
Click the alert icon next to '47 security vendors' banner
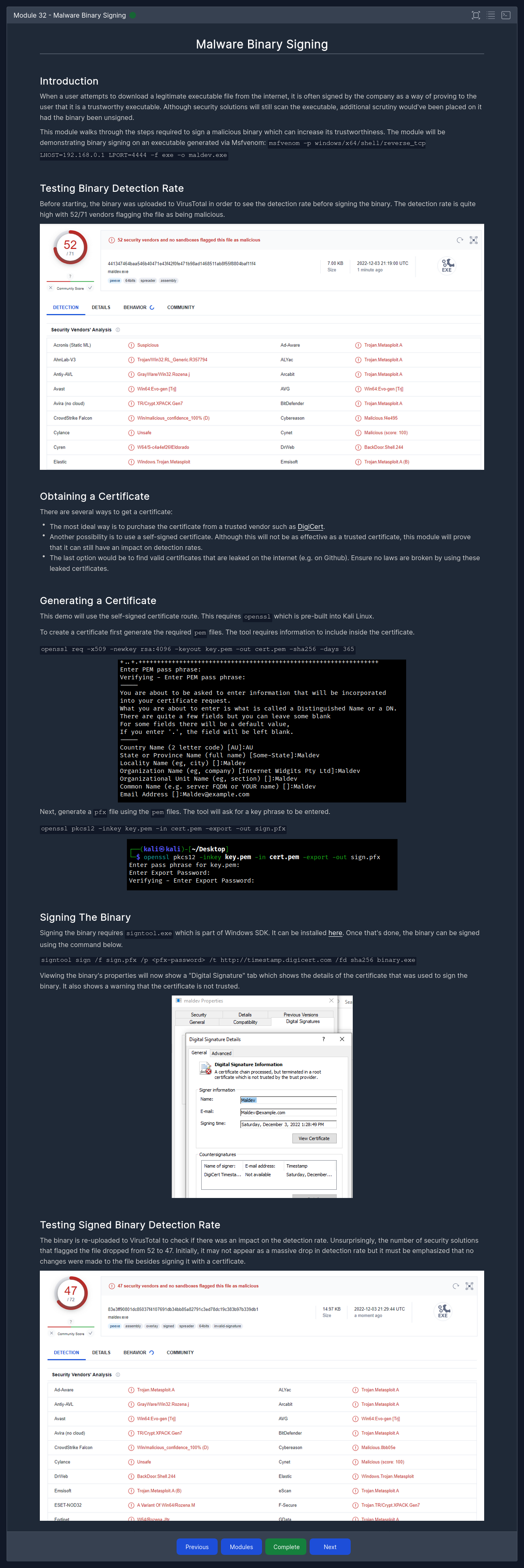coord(111,1285)
